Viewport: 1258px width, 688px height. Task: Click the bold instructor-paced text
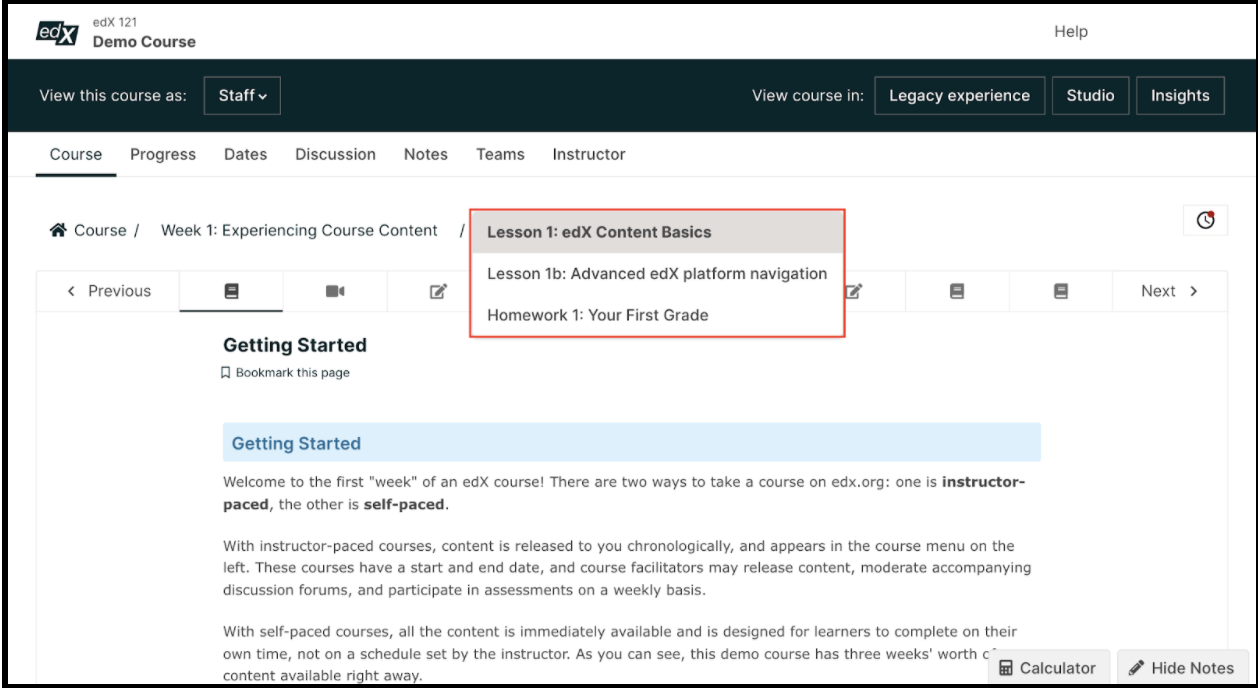pyautogui.click(x=624, y=492)
